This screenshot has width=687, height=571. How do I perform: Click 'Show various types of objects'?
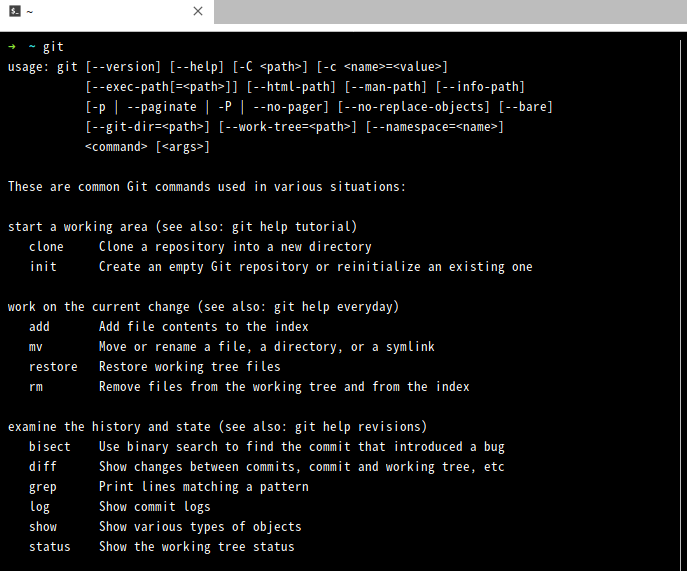coord(200,527)
